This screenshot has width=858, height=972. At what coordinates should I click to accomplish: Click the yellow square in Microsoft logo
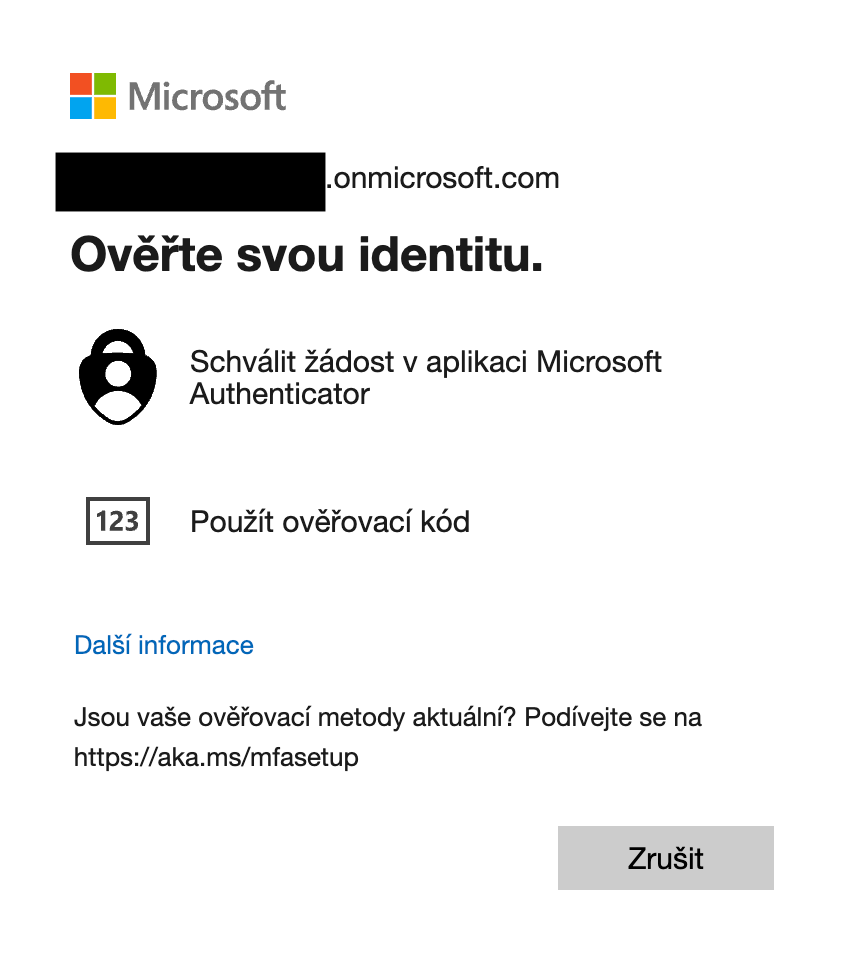tap(107, 108)
